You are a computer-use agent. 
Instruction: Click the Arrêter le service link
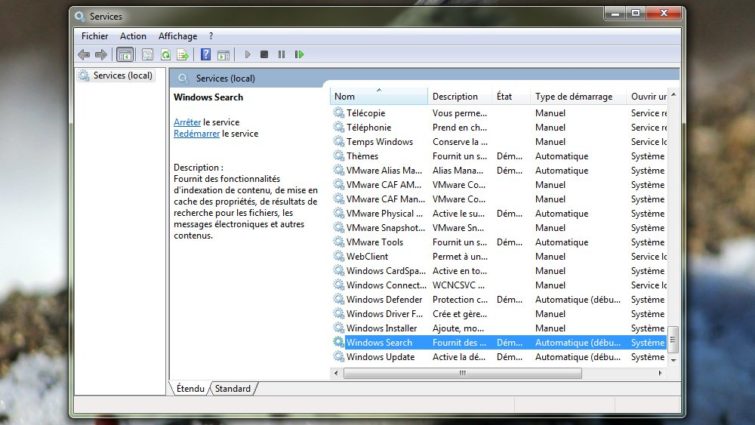point(187,122)
